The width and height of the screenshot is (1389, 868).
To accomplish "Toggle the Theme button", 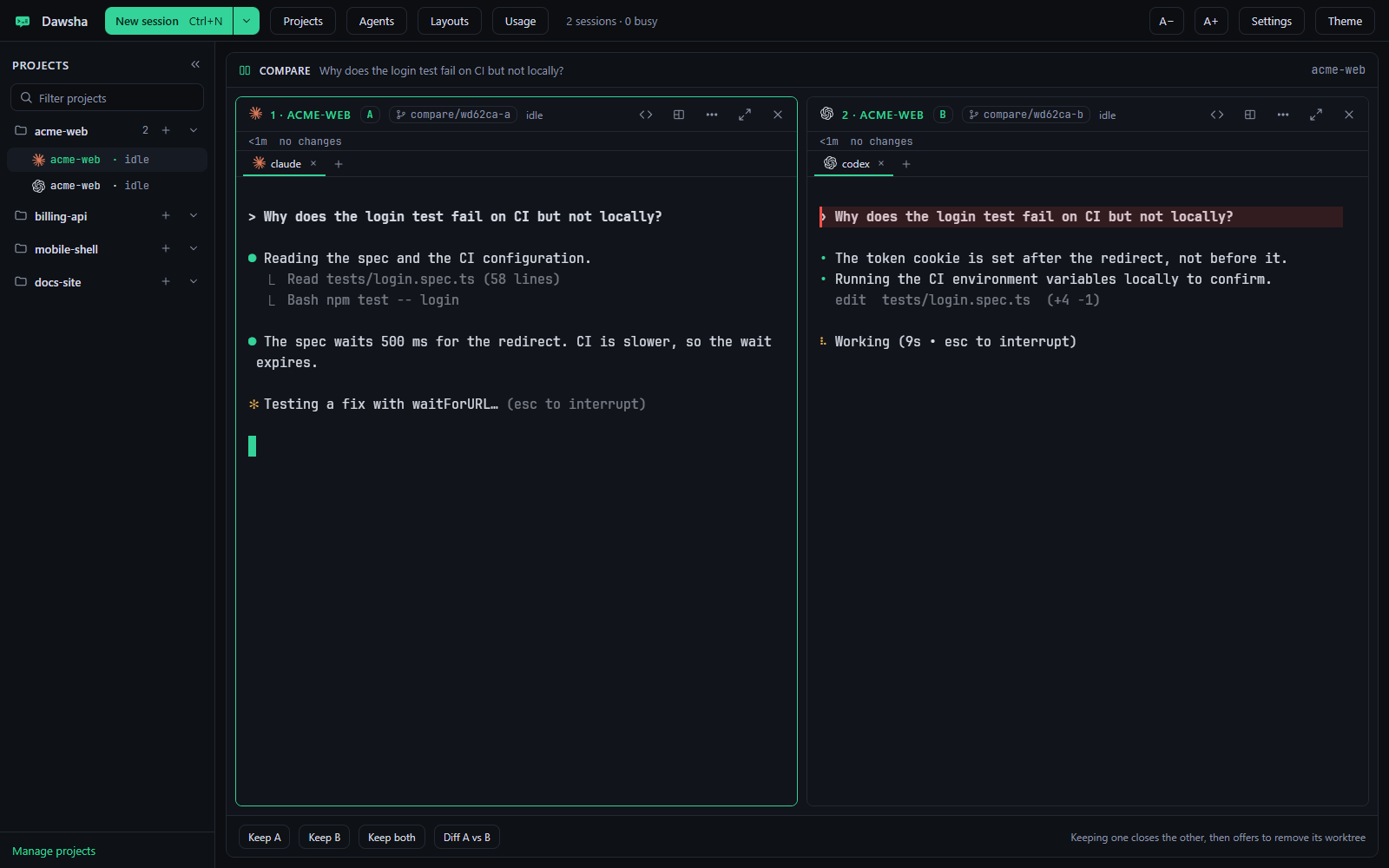I will (x=1345, y=21).
